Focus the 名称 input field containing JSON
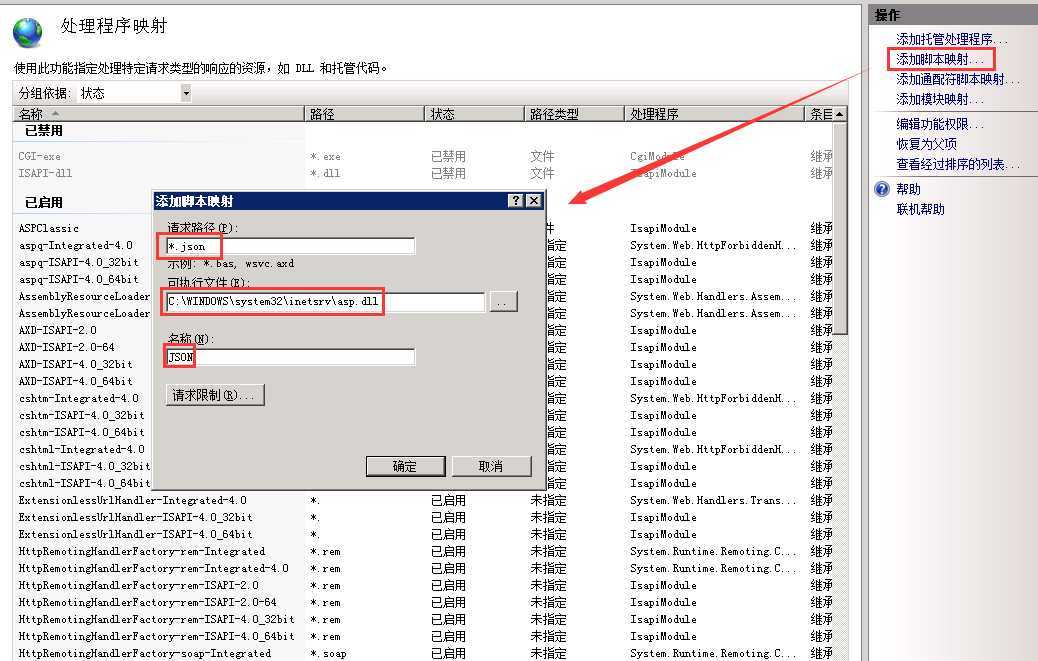Screen dimensions: 1038x661 (290, 357)
